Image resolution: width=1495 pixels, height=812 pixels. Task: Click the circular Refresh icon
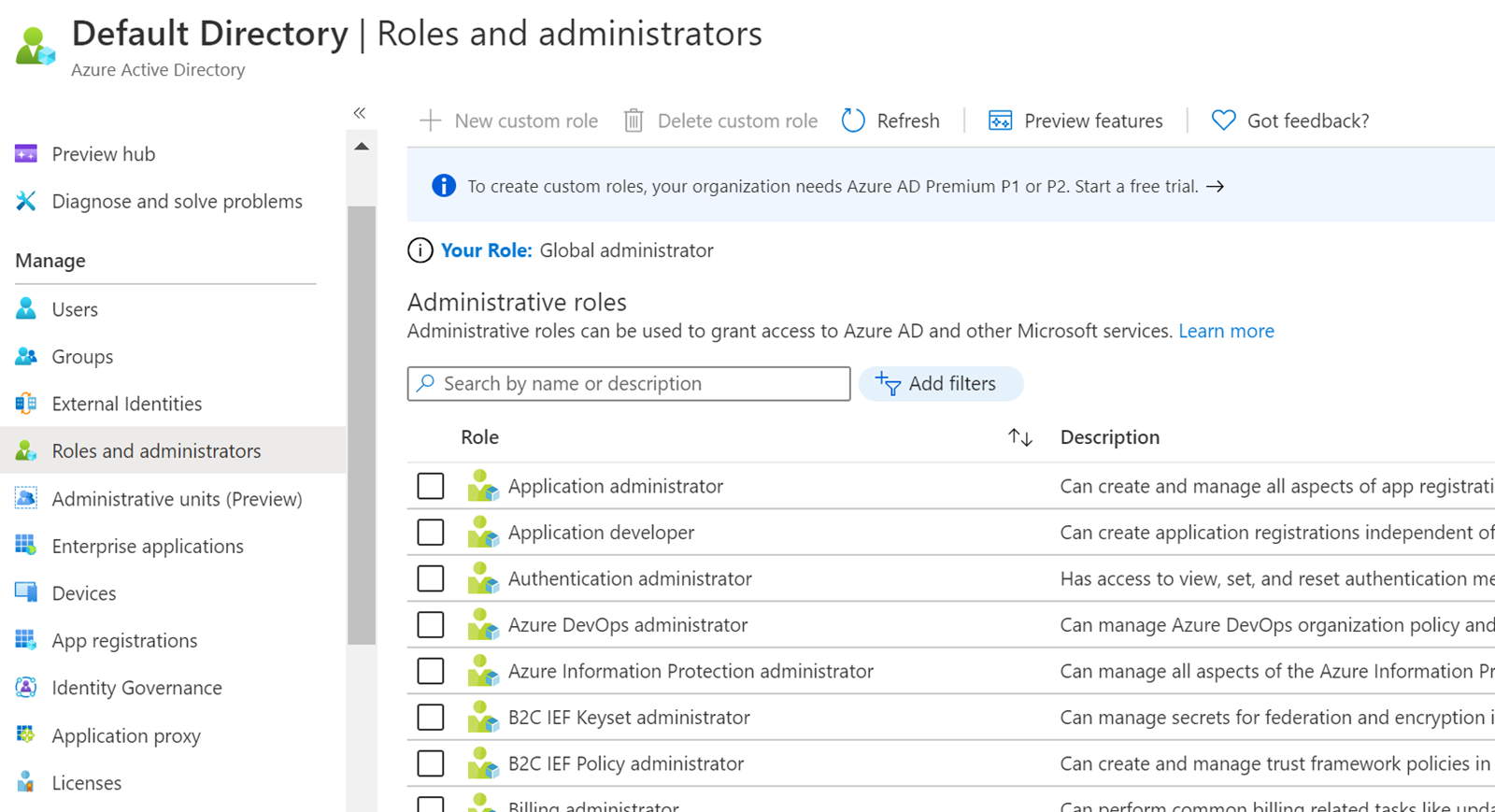(853, 121)
